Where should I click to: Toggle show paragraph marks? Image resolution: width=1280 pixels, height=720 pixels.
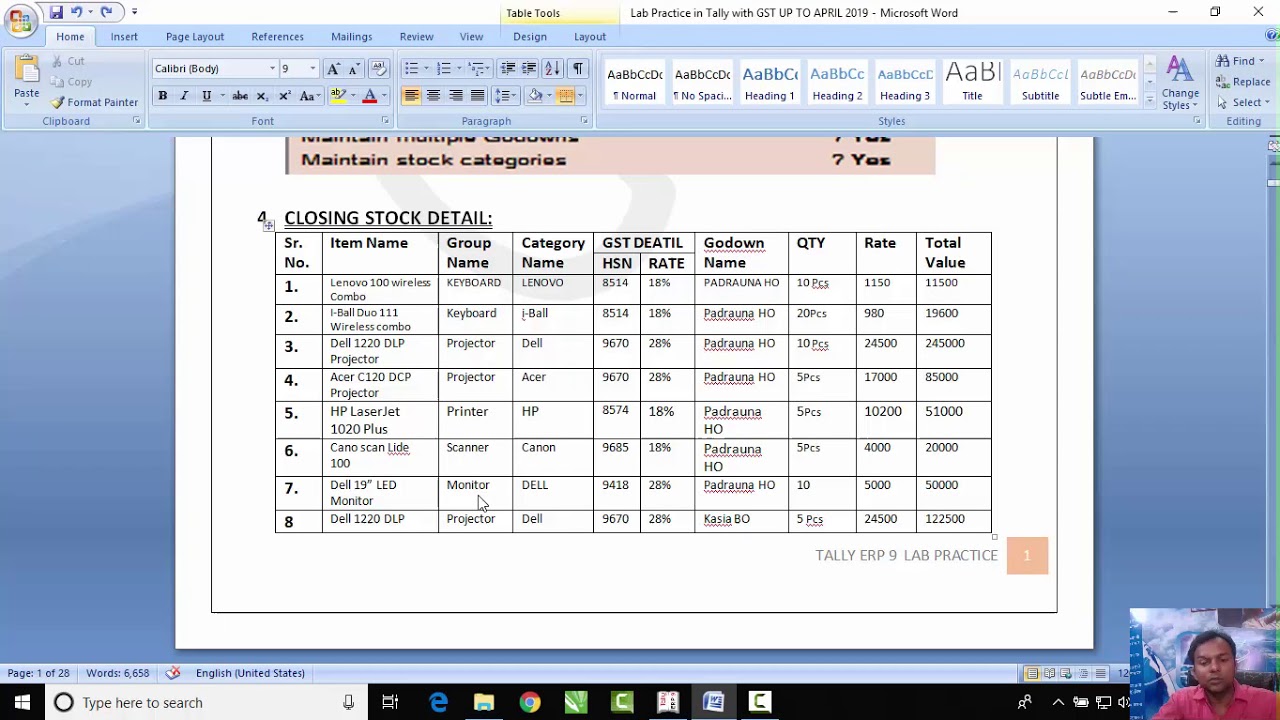tap(578, 68)
